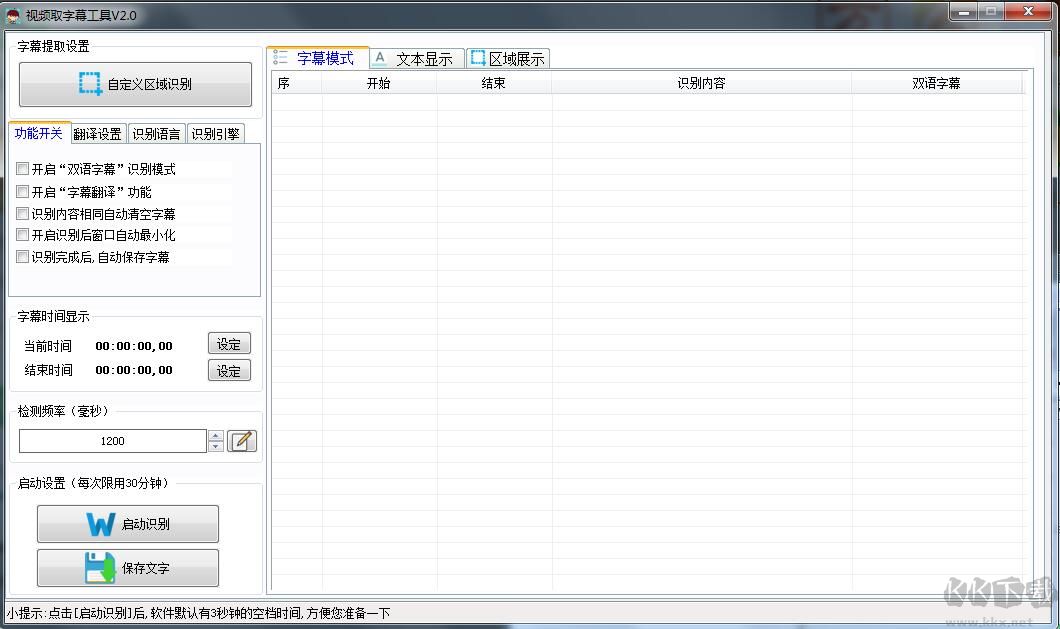Viewport: 1060px width, 629px height.
Task: Open the 识别引擎 tab
Action: (214, 132)
